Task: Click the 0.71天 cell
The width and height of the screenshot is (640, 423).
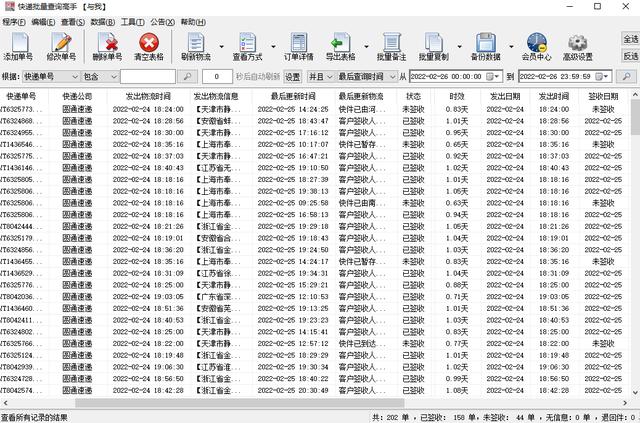Action: [x=457, y=297]
